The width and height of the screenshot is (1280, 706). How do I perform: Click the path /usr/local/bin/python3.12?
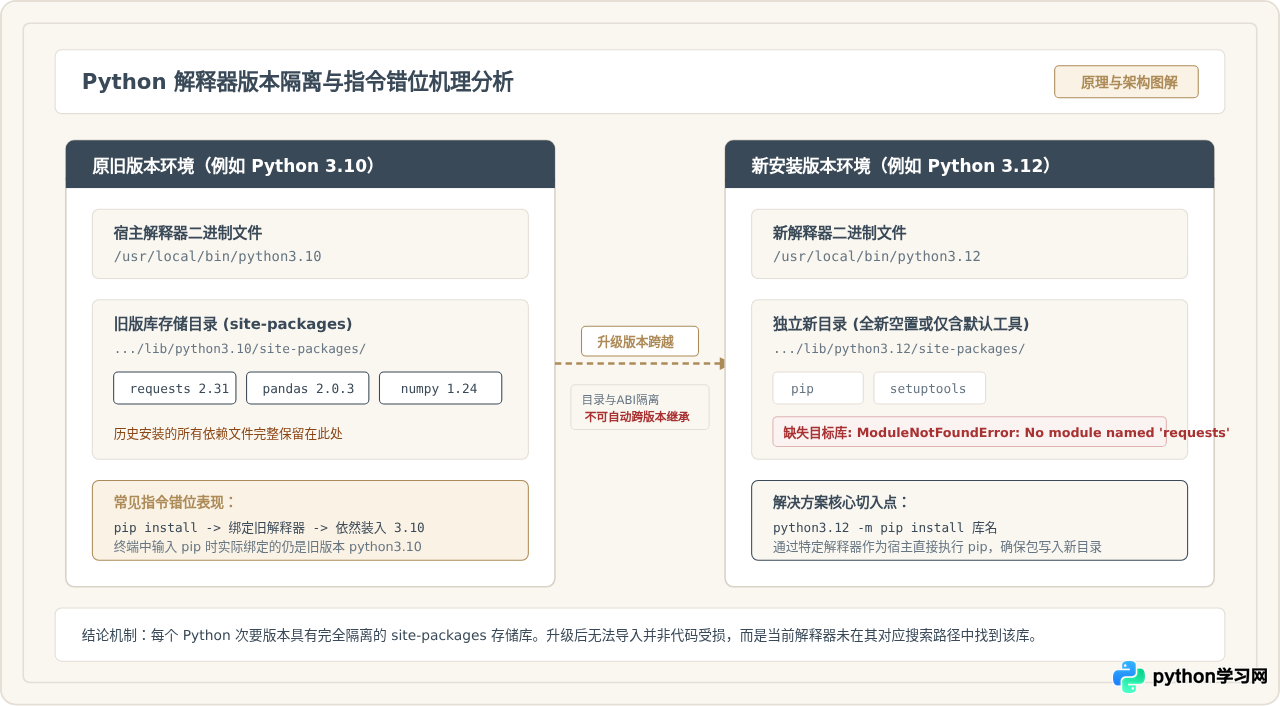877,256
